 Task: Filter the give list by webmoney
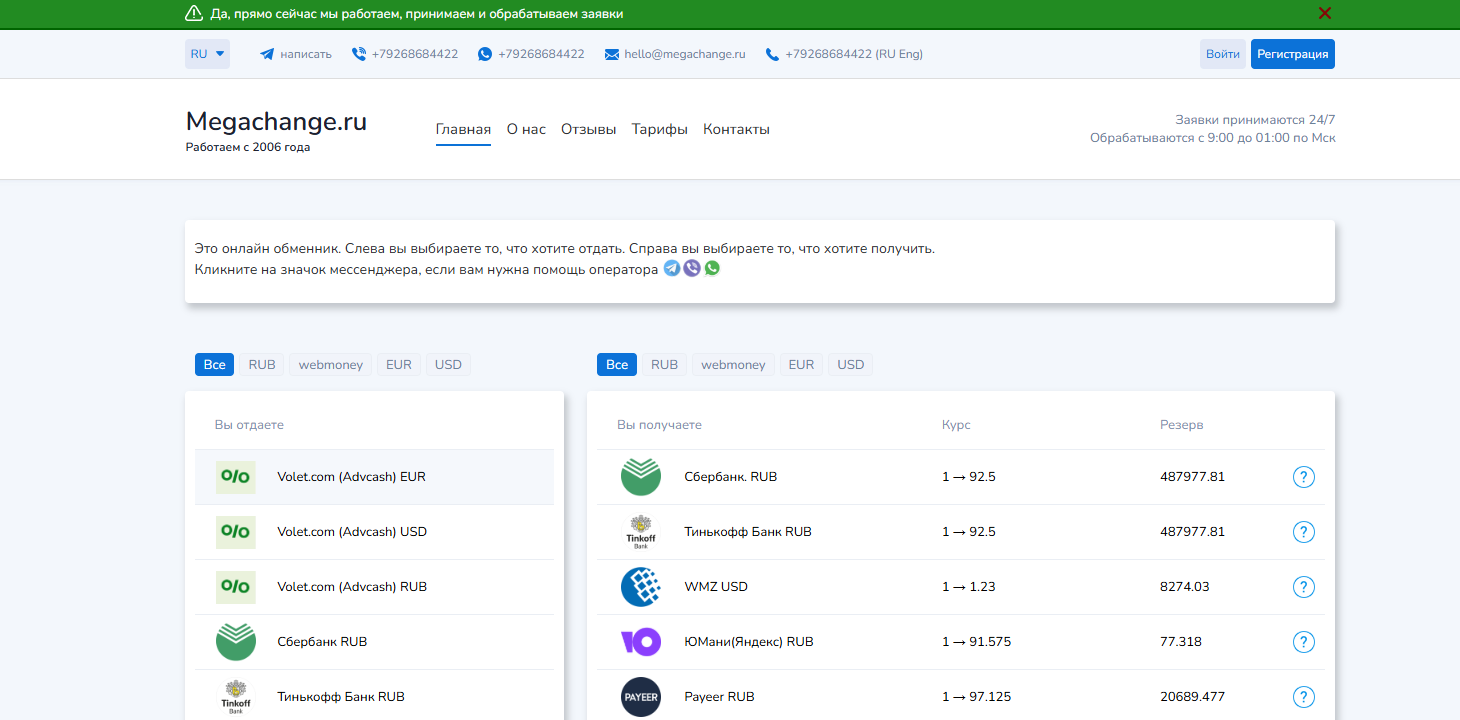pos(331,365)
